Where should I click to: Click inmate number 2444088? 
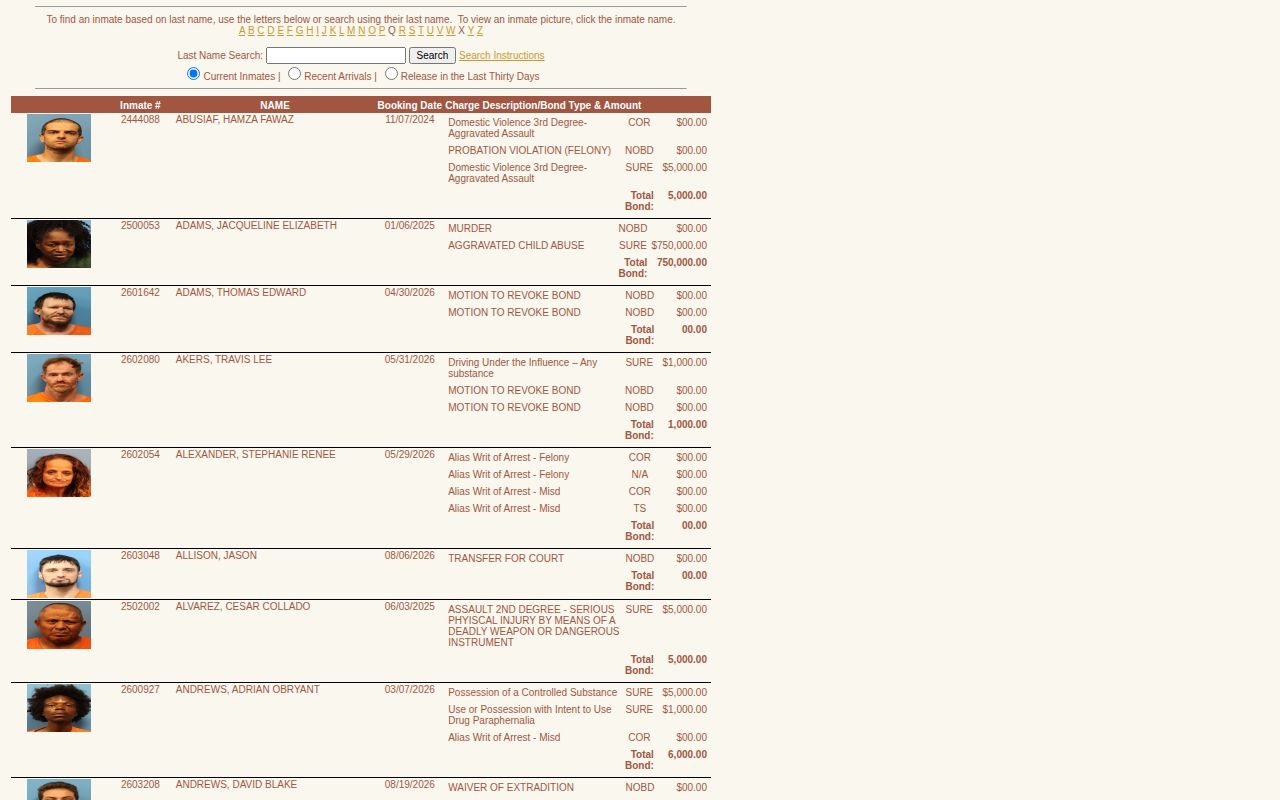click(140, 120)
